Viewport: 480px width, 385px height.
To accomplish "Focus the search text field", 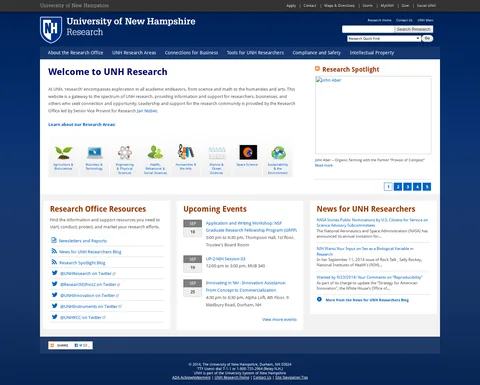I will [x=368, y=29].
